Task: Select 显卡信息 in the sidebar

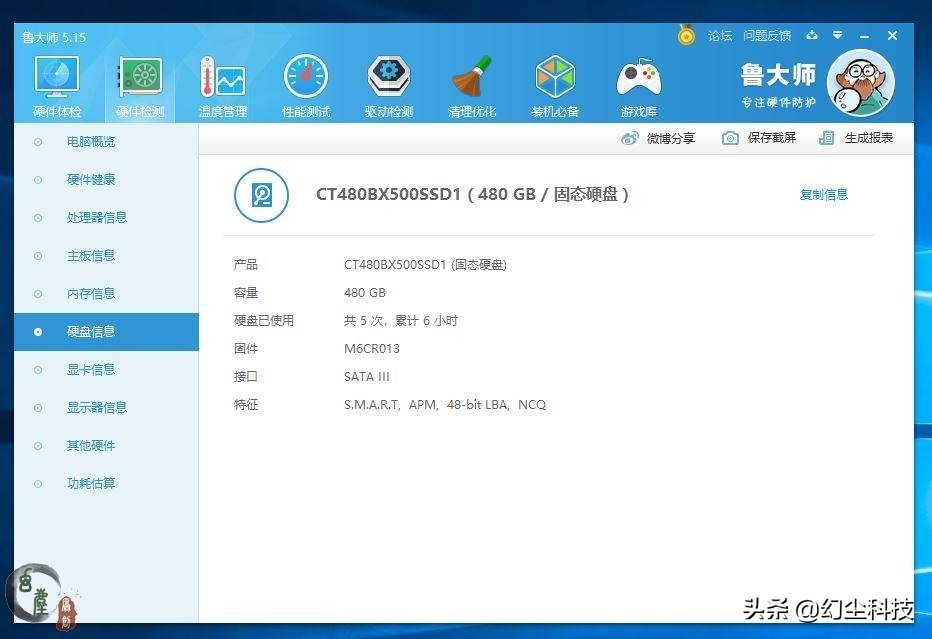Action: (92, 369)
